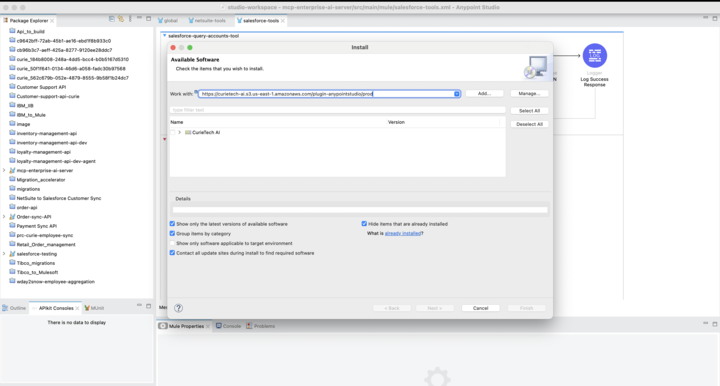Expand the Order-sync-API project
720x386 pixels.
(x=4, y=217)
